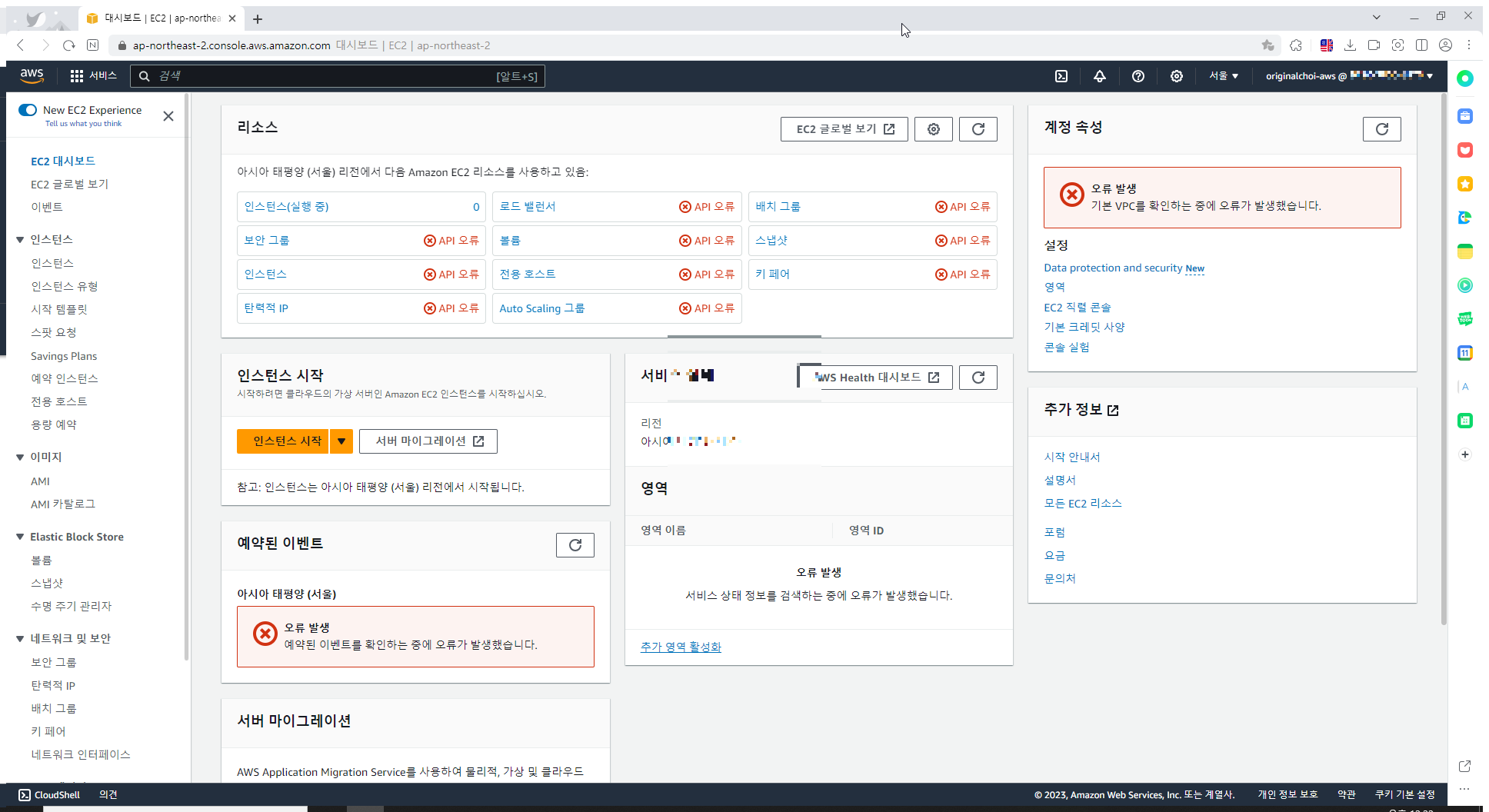Add a sidebar app with the plus icon
Image resolution: width=1489 pixels, height=812 pixels.
pos(1465,454)
